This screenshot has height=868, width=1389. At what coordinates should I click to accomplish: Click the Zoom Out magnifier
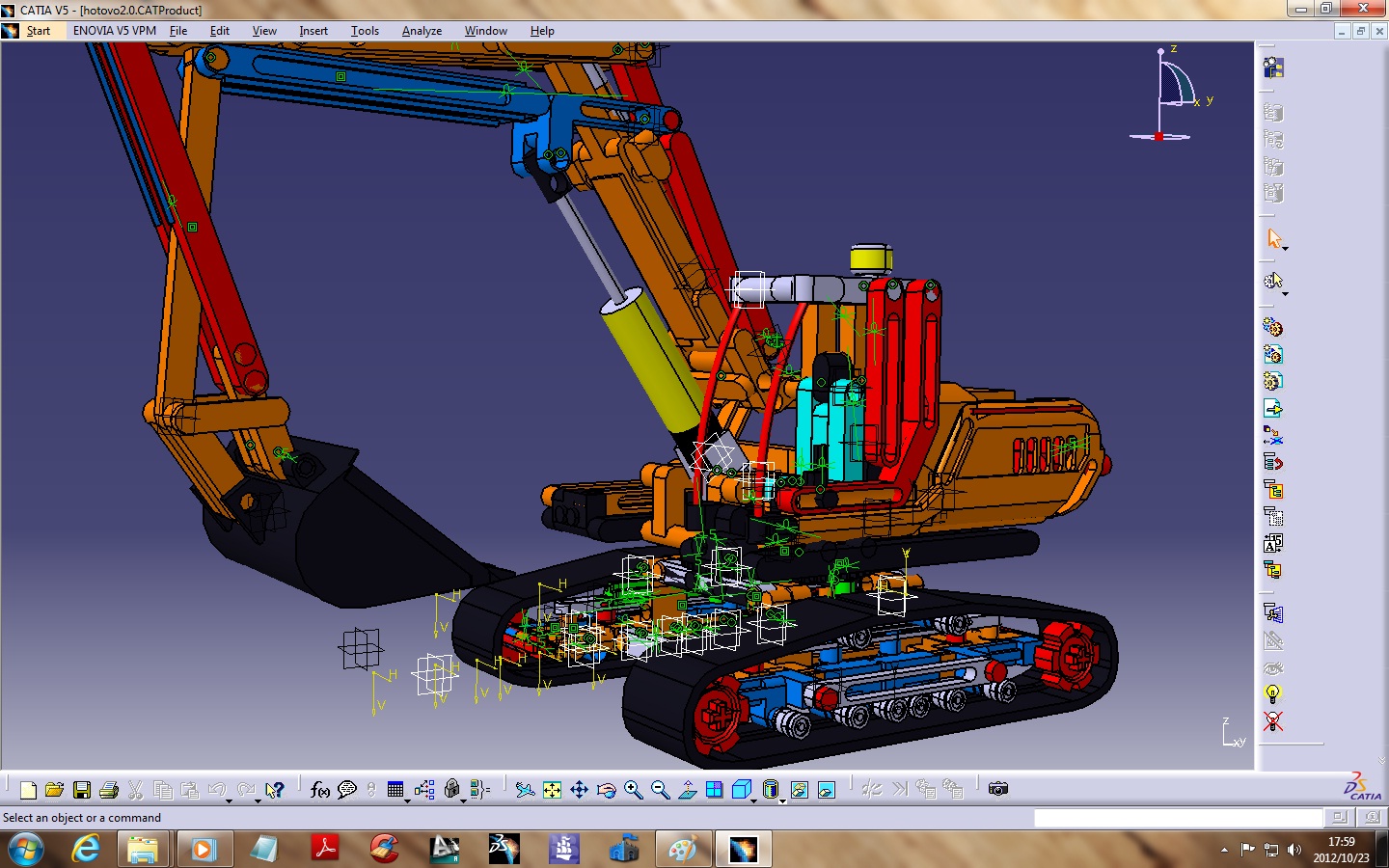pos(660,790)
